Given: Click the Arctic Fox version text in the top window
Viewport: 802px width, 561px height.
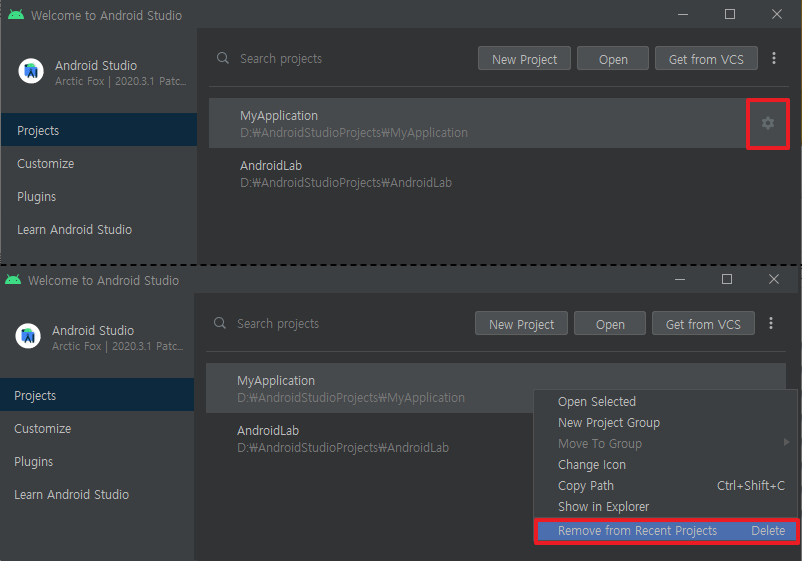Looking at the screenshot, I should (120, 81).
